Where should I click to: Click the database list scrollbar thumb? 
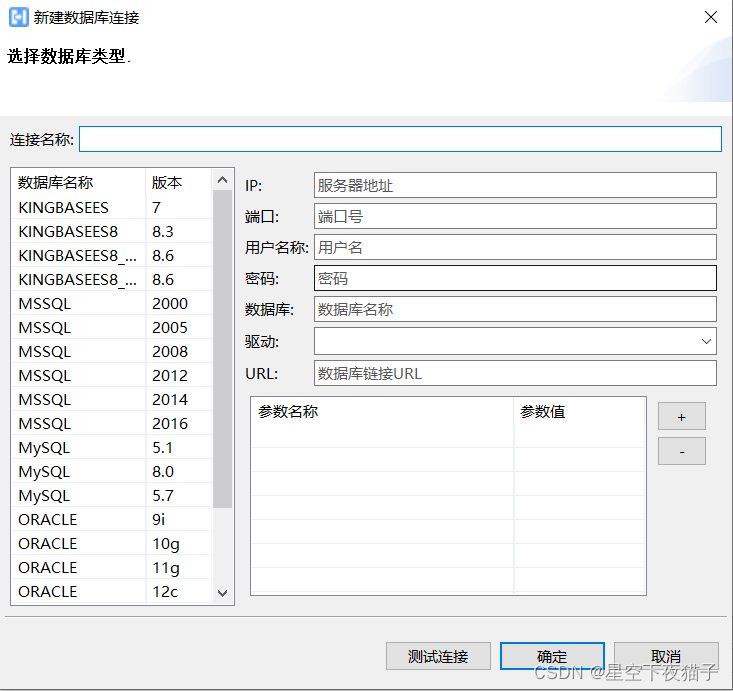coord(223,349)
